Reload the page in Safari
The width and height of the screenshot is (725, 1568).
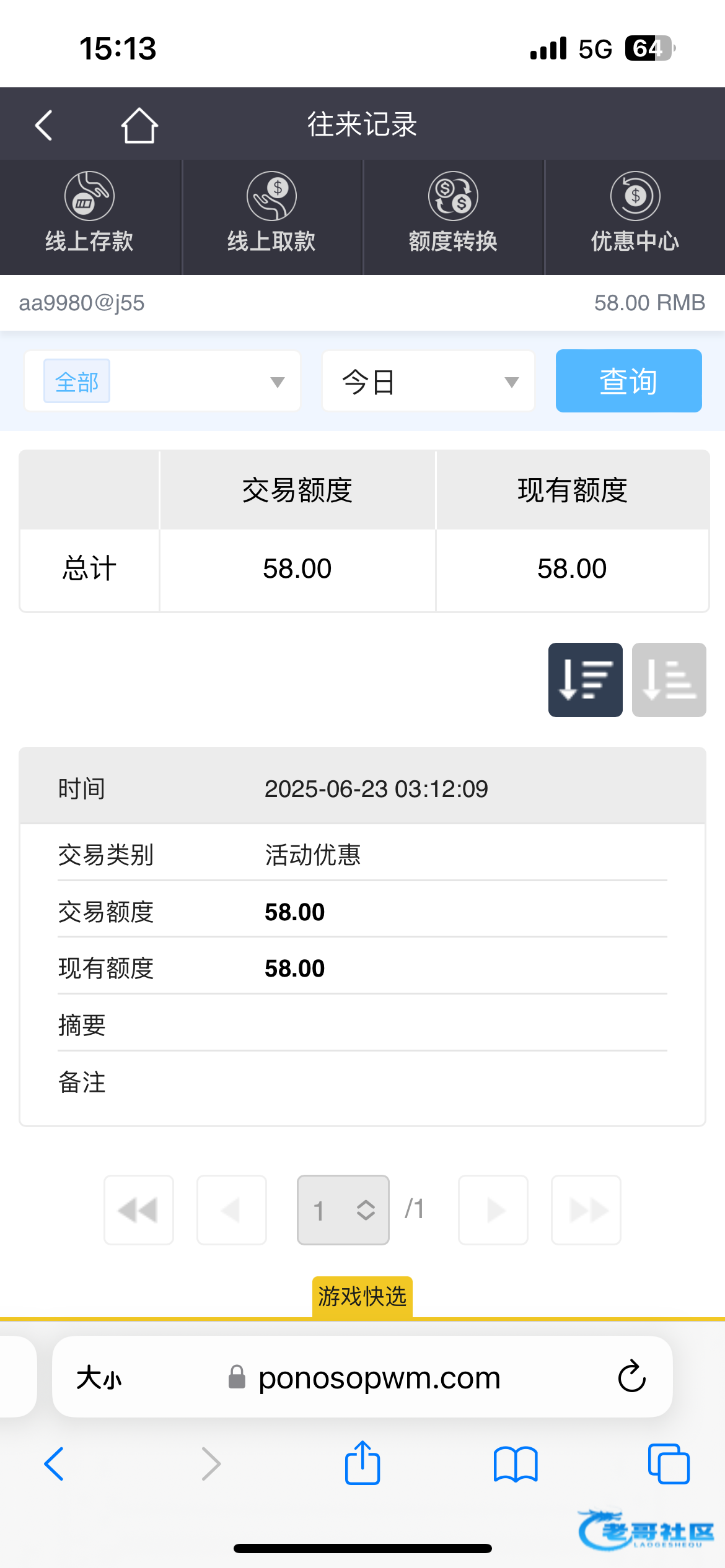pyautogui.click(x=631, y=1377)
